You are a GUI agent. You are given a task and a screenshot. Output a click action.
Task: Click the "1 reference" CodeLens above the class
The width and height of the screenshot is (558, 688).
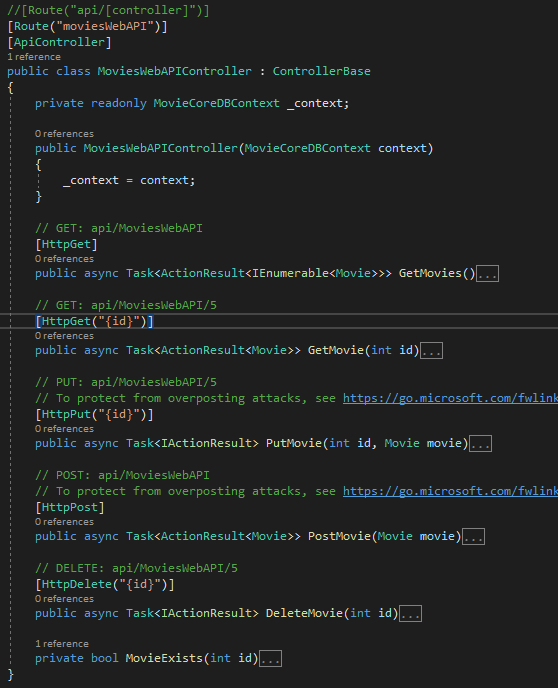pyautogui.click(x=34, y=57)
